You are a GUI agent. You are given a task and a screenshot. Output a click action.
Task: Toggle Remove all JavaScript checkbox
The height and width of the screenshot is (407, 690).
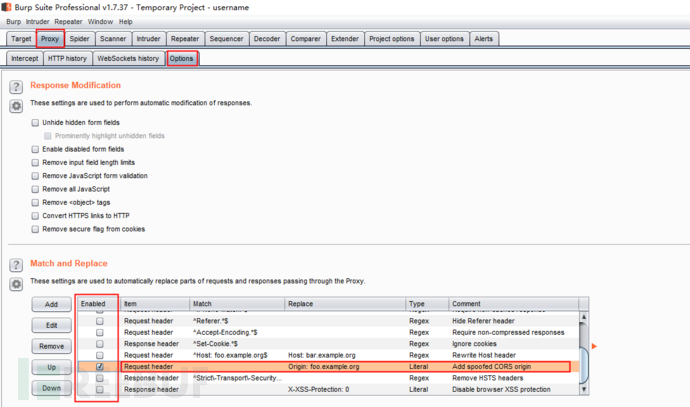(x=36, y=188)
